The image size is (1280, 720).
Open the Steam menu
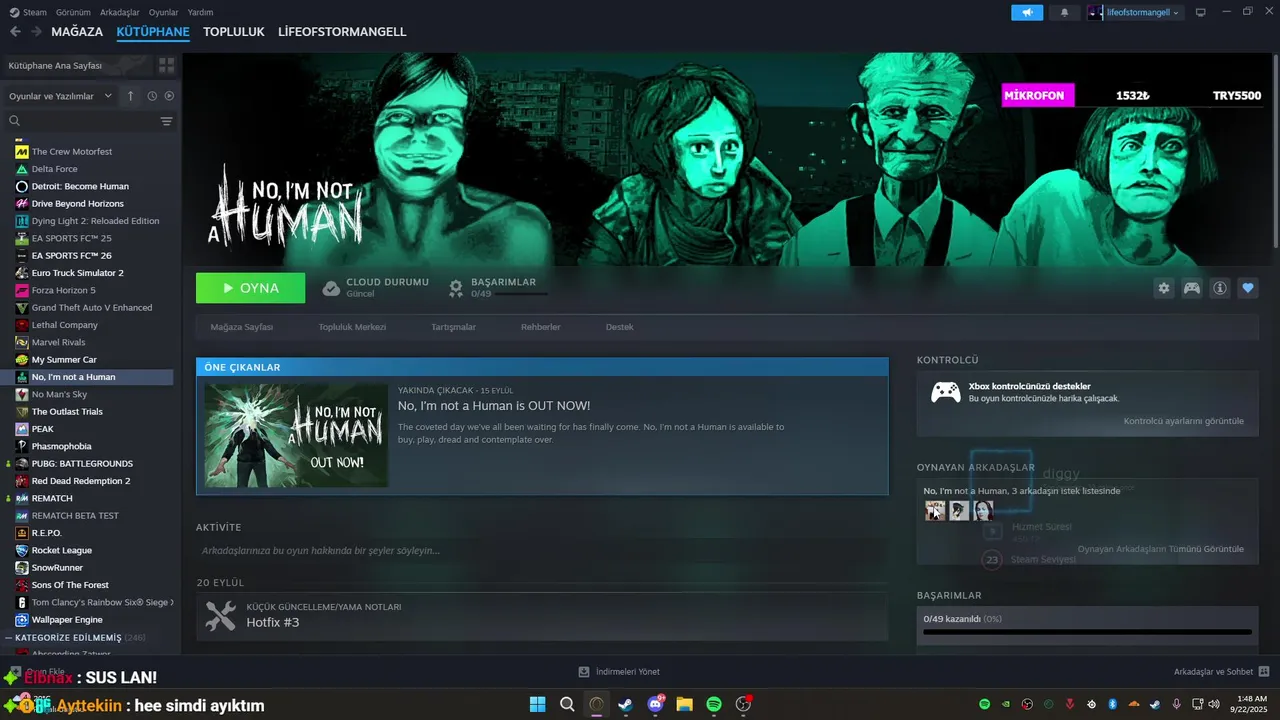[28, 12]
